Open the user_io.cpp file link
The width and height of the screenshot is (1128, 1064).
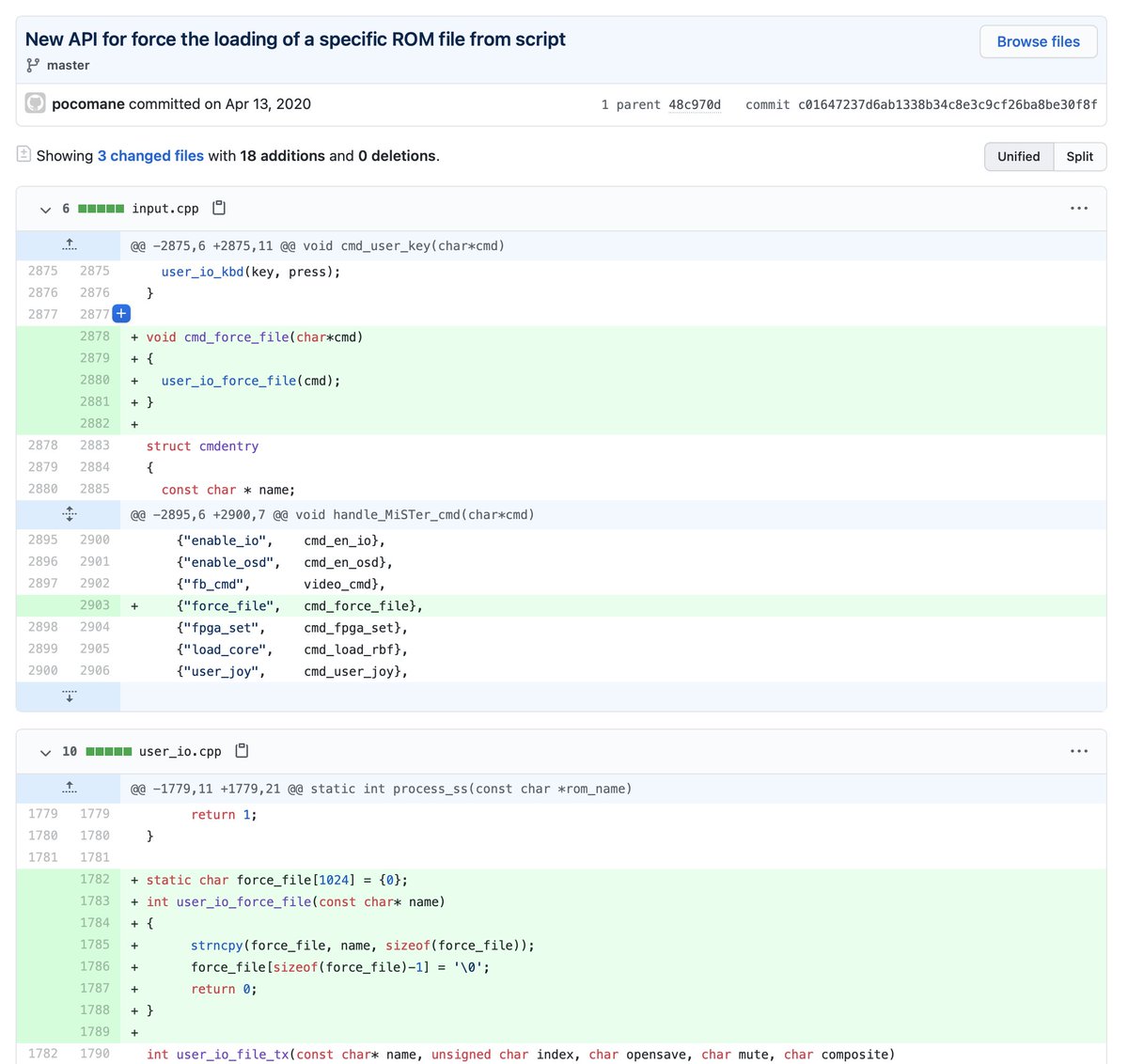(x=180, y=752)
